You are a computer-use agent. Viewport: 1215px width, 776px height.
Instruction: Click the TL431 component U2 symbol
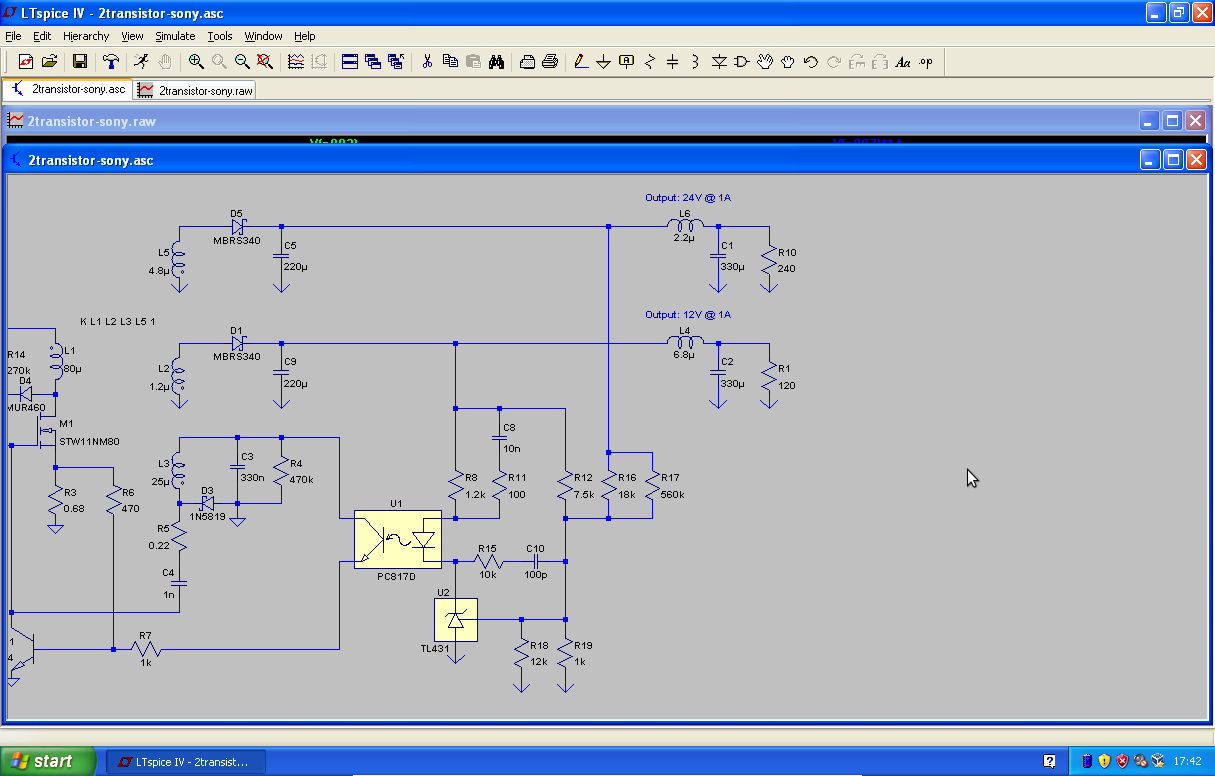point(456,620)
